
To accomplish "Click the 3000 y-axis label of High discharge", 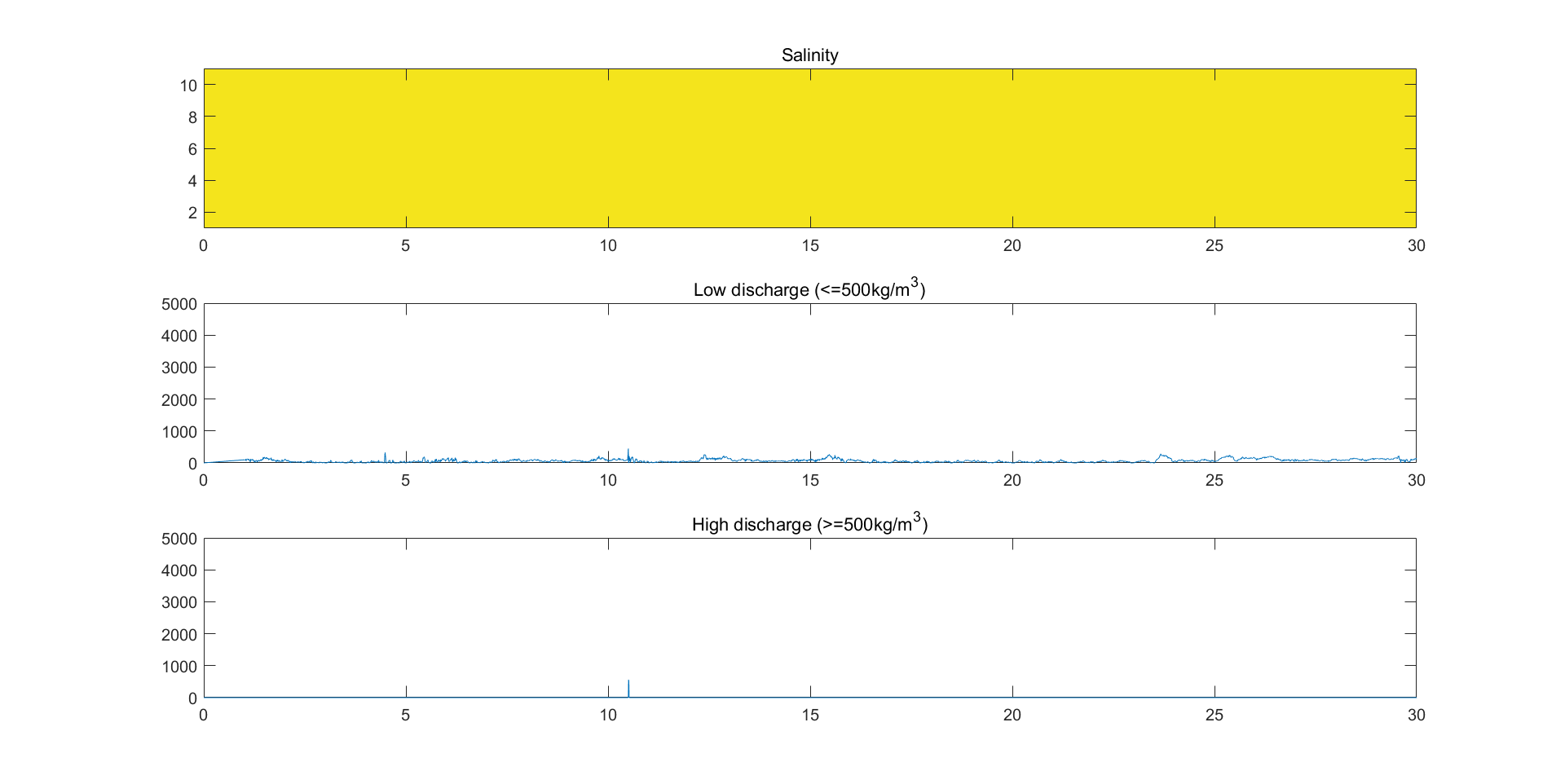I will click(x=179, y=602).
